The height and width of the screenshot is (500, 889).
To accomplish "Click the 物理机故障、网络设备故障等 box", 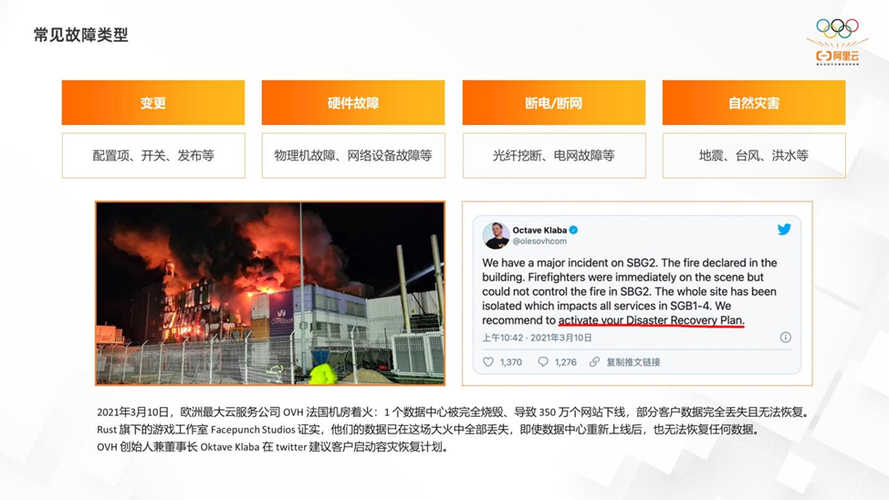I will pos(353,155).
